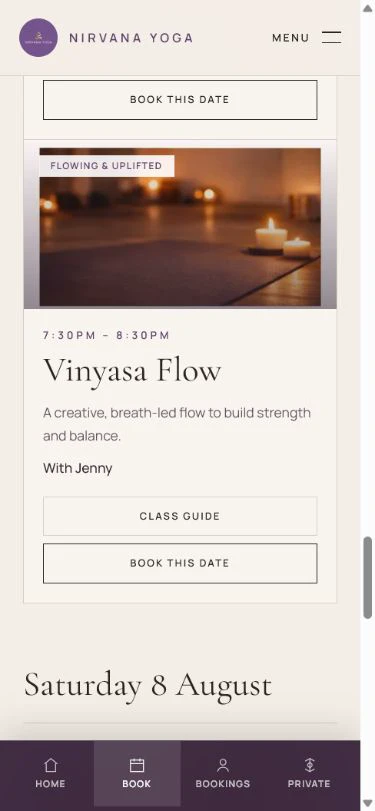Viewport: 375px width, 811px height.
Task: Click the NIRVANA YOGA site title
Action: click(x=131, y=38)
